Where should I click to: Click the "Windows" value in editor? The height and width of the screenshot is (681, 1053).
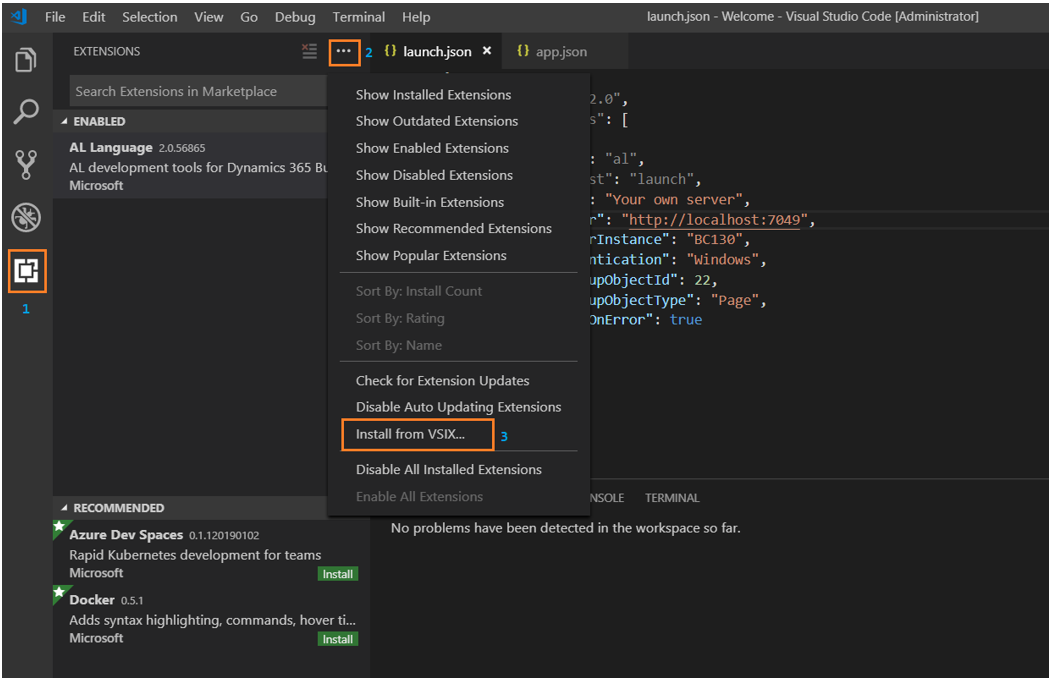coord(723,260)
